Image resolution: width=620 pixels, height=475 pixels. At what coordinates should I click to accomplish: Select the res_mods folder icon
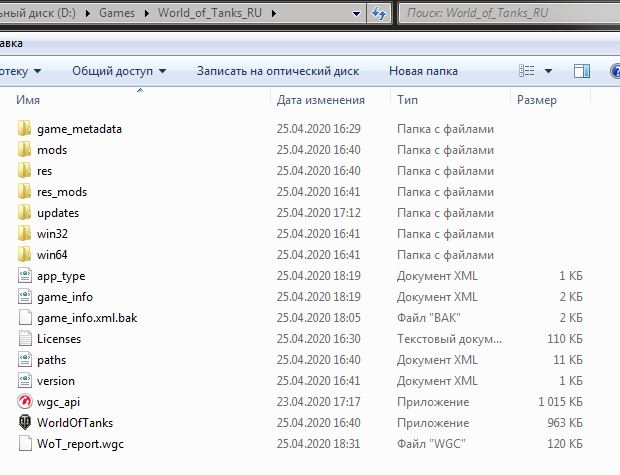coord(25,192)
